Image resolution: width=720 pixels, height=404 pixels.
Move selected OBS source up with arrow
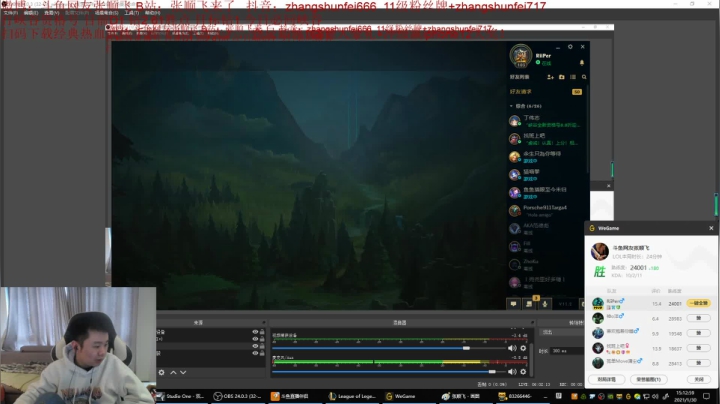(x=173, y=372)
